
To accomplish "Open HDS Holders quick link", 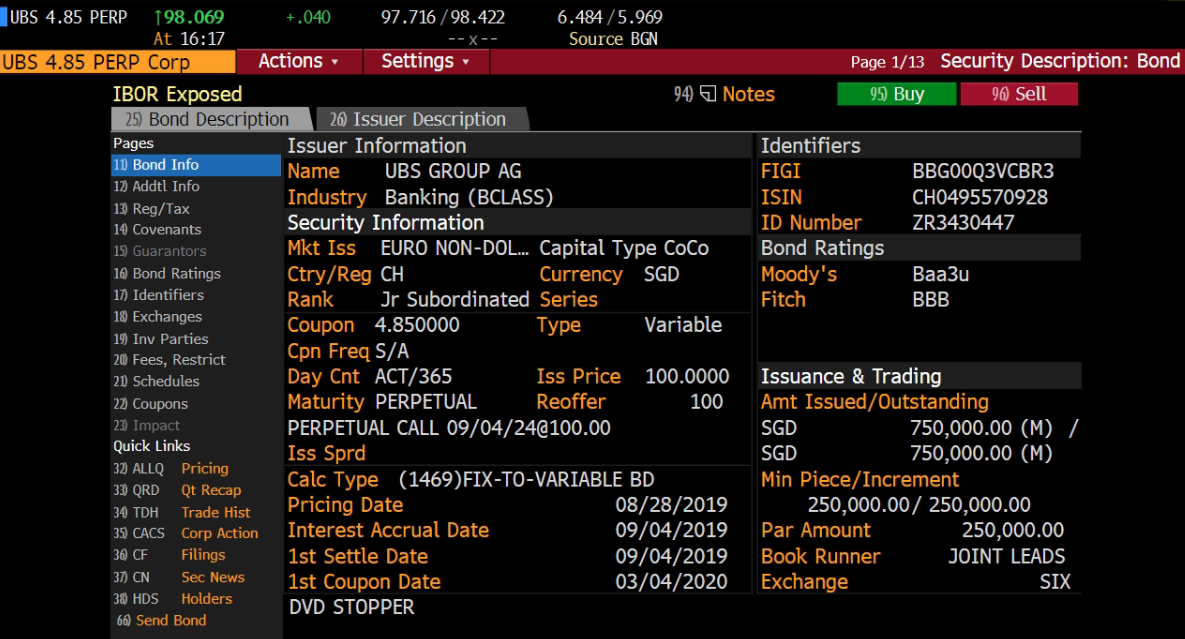I will point(173,599).
